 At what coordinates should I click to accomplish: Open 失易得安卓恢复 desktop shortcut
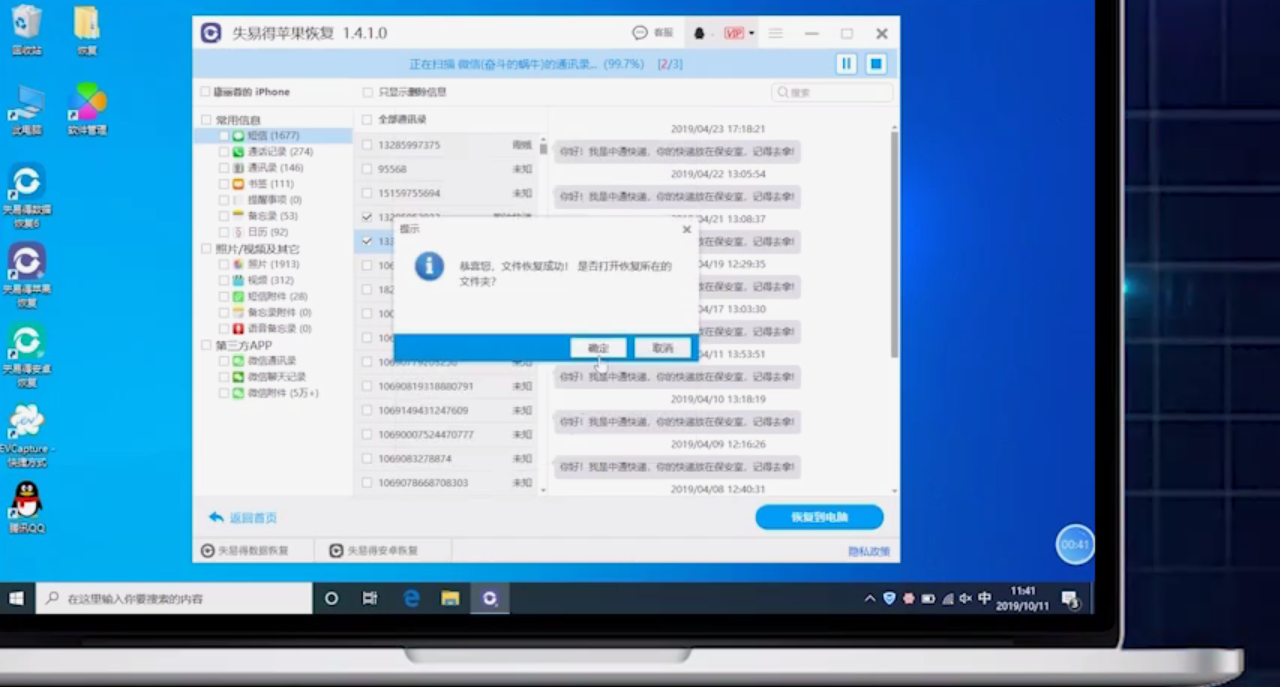[x=26, y=355]
